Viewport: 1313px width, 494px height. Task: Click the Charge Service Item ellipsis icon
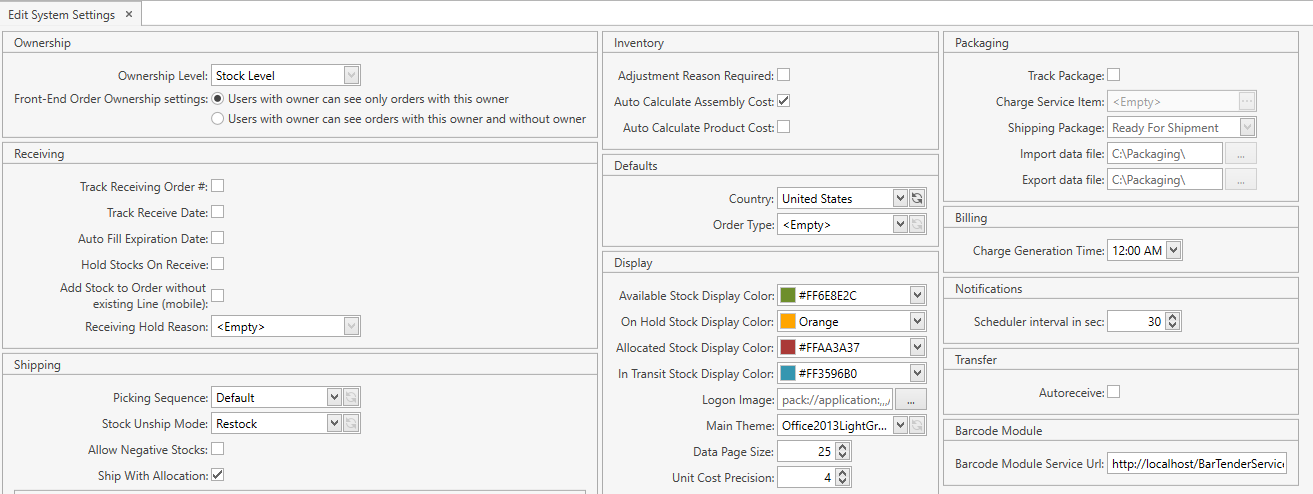click(1246, 101)
